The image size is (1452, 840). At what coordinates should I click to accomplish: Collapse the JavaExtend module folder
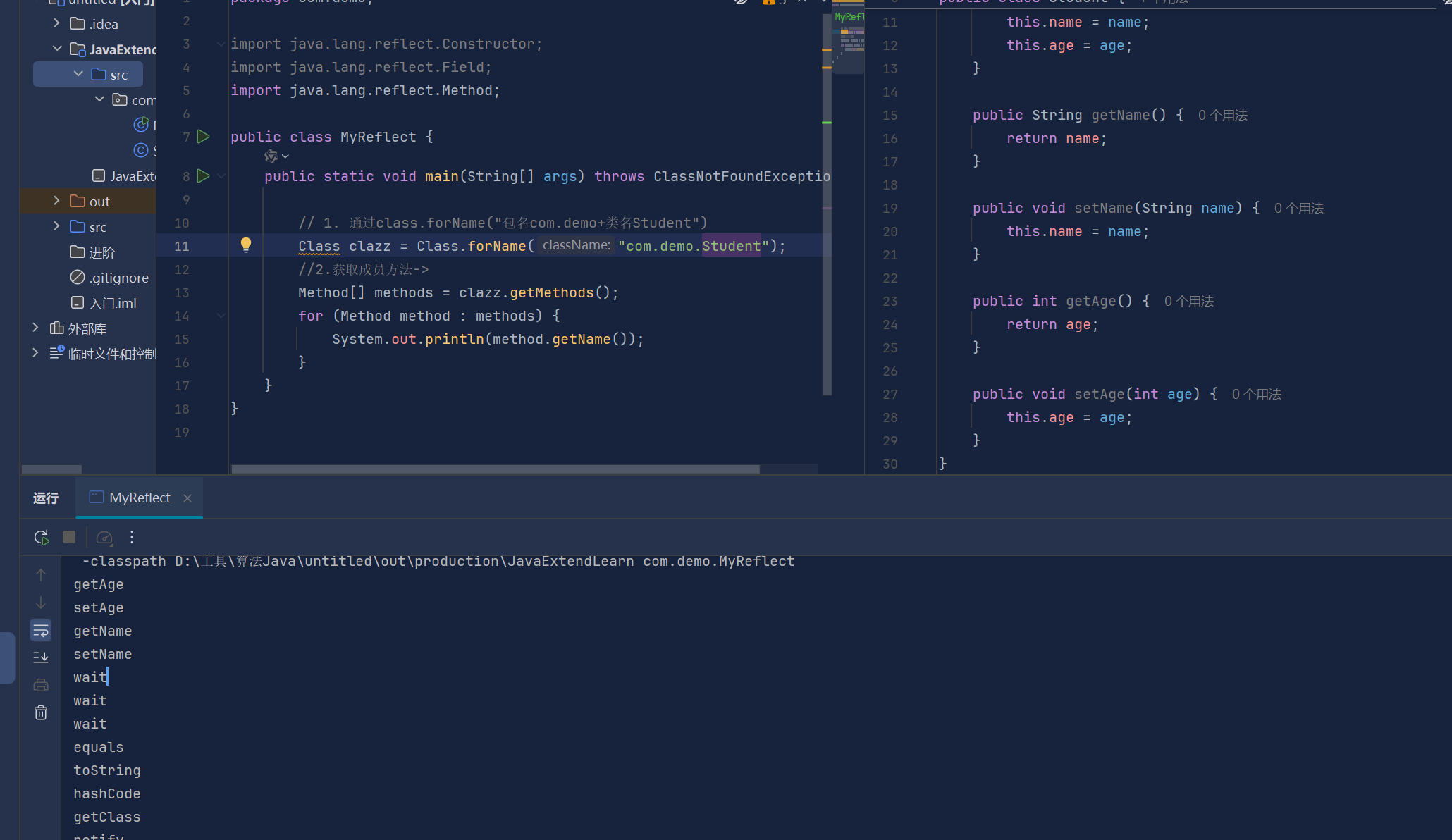coord(57,49)
